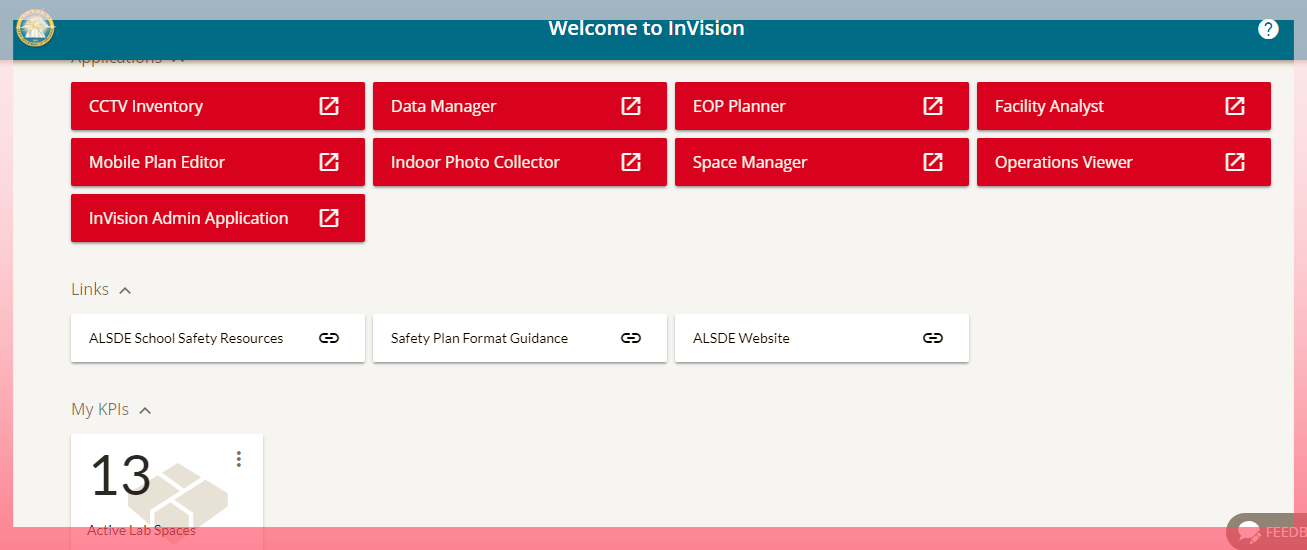The height and width of the screenshot is (550, 1307).
Task: Follow the ALSDE School Safety Resources link
Action: coord(218,338)
